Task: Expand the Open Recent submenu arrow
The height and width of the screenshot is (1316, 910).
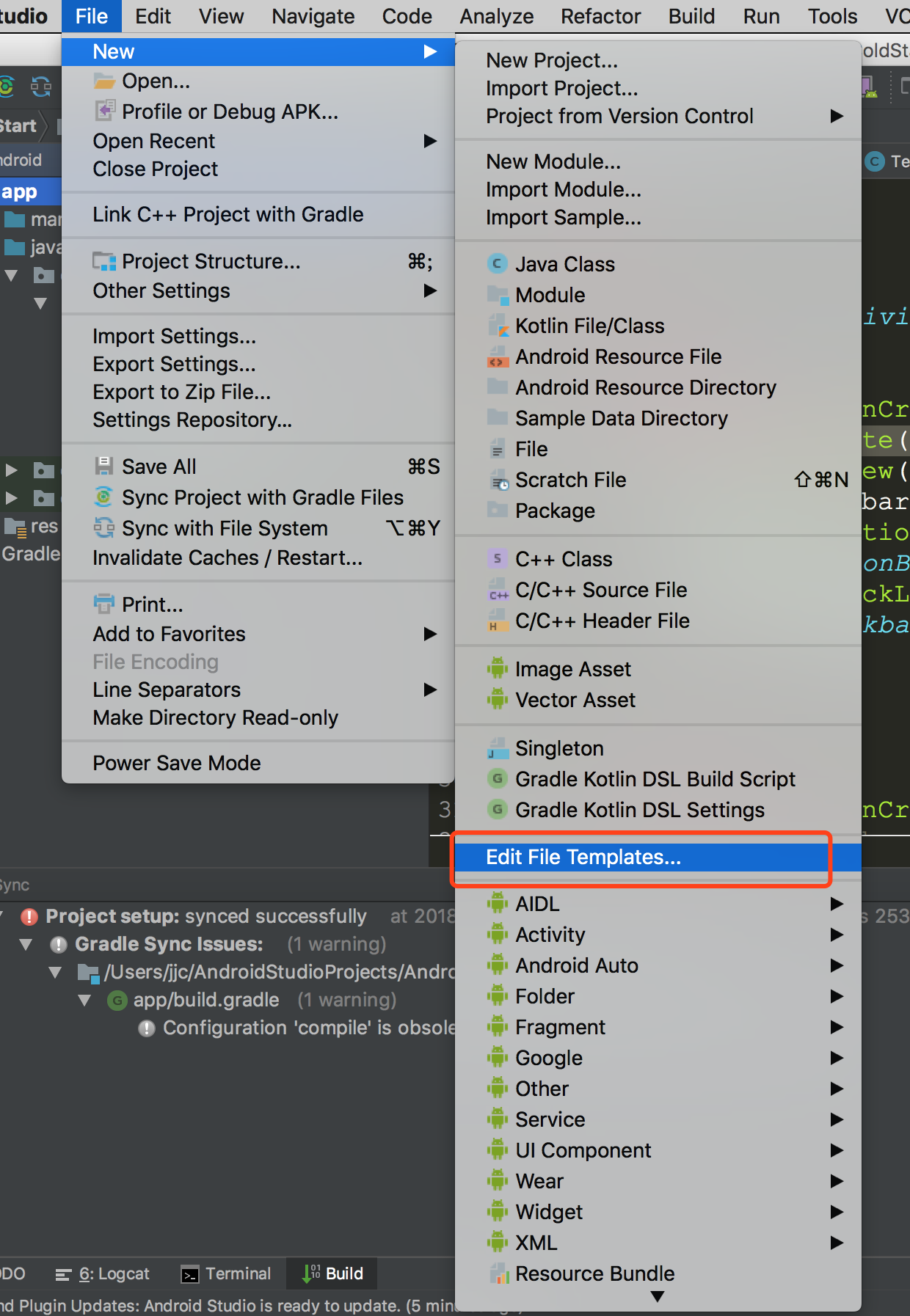Action: [x=431, y=141]
